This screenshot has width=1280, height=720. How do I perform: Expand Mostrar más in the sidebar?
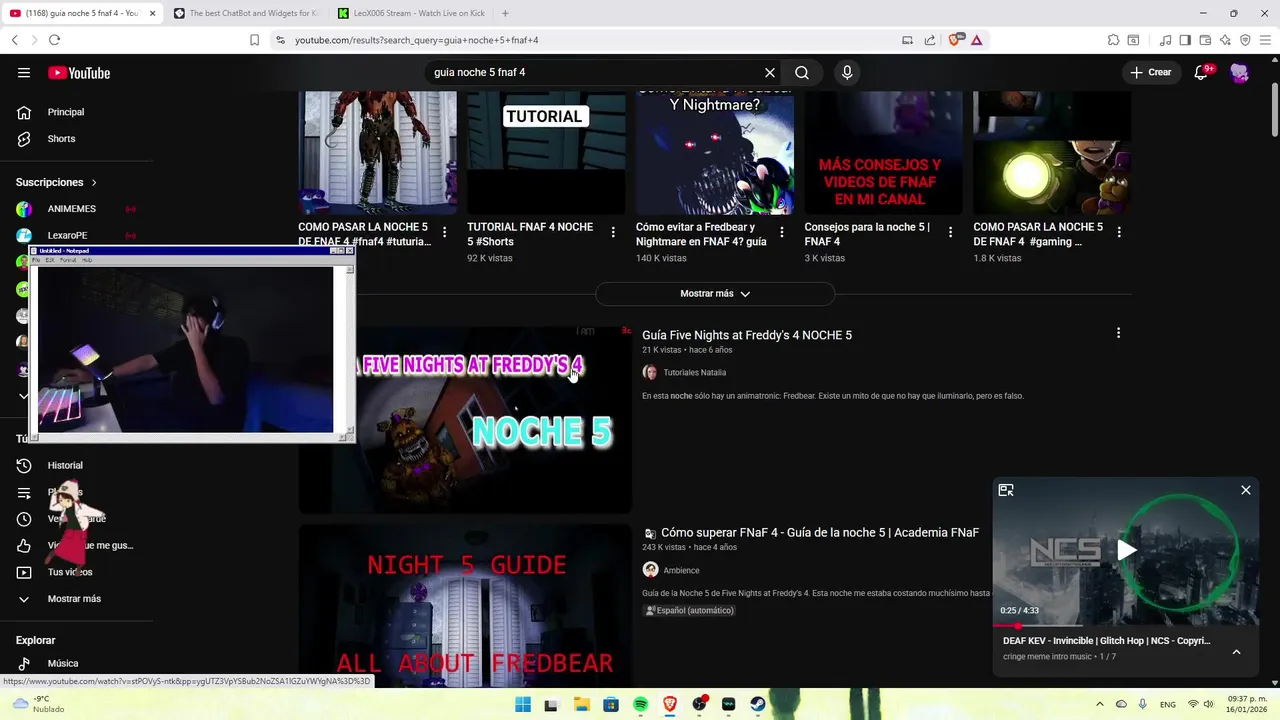74,599
